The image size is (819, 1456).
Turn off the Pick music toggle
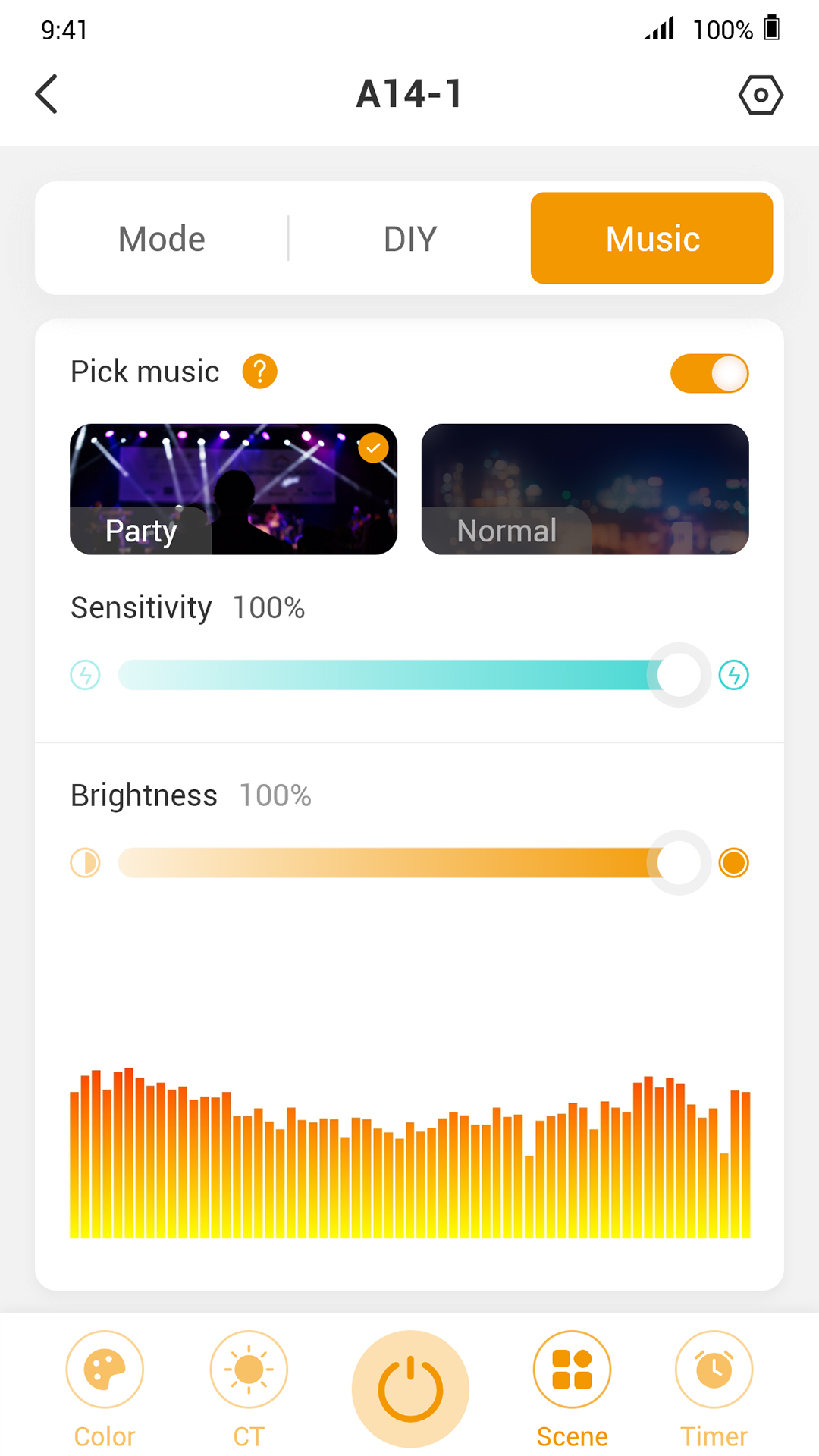click(x=709, y=373)
